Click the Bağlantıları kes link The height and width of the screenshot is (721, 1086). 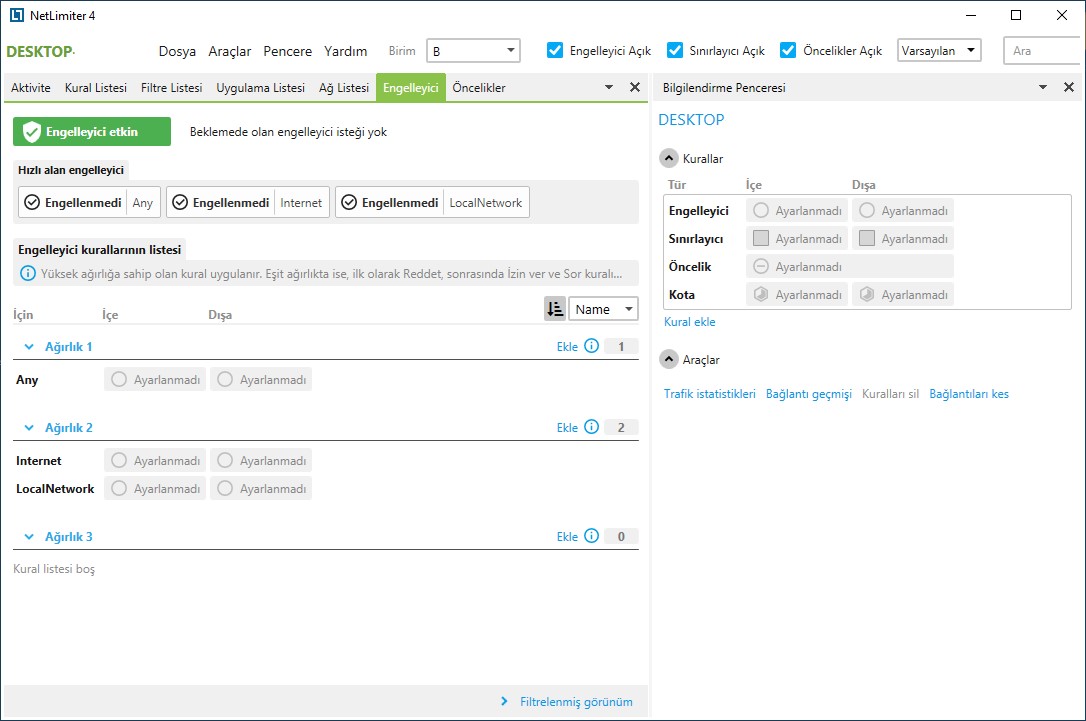click(969, 393)
